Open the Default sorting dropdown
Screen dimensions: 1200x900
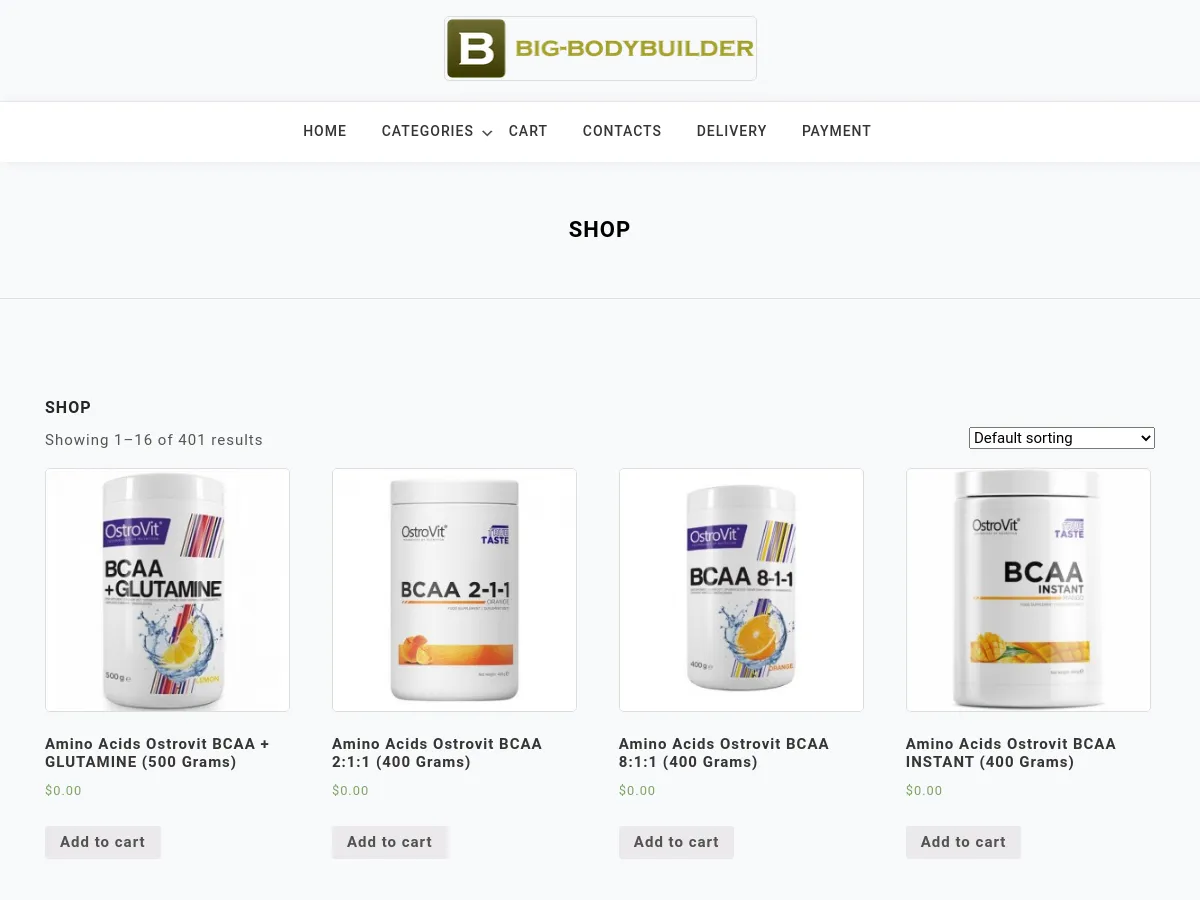click(x=1061, y=438)
